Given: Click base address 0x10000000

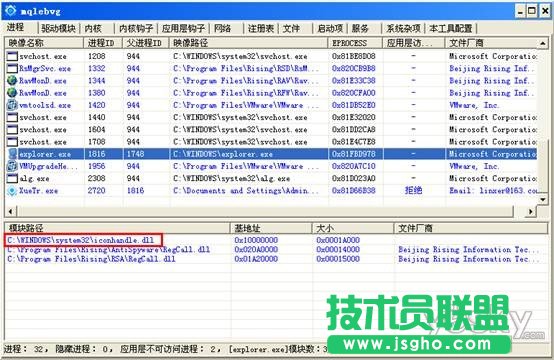Looking at the screenshot, I should (x=256, y=240).
